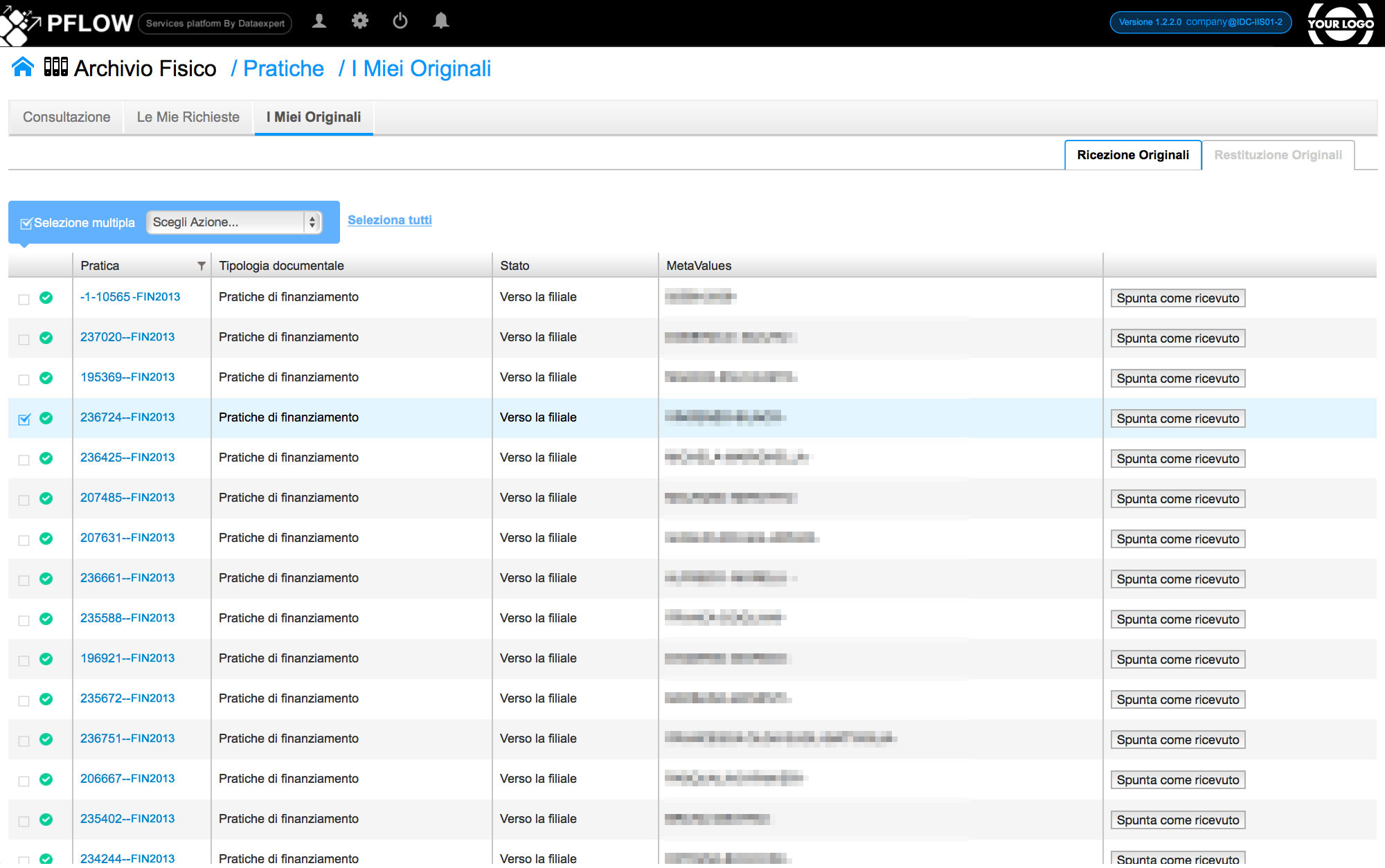Click the Tipologia documentale column header

tap(281, 266)
